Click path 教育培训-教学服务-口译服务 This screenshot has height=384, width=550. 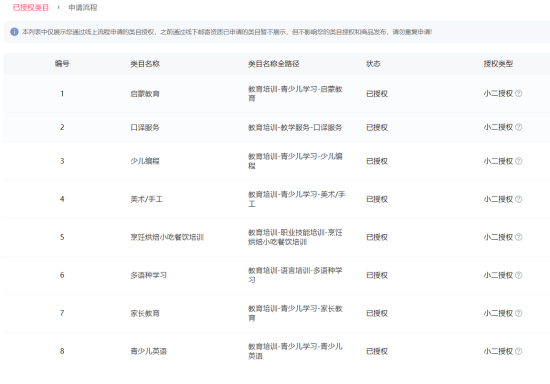[295, 127]
